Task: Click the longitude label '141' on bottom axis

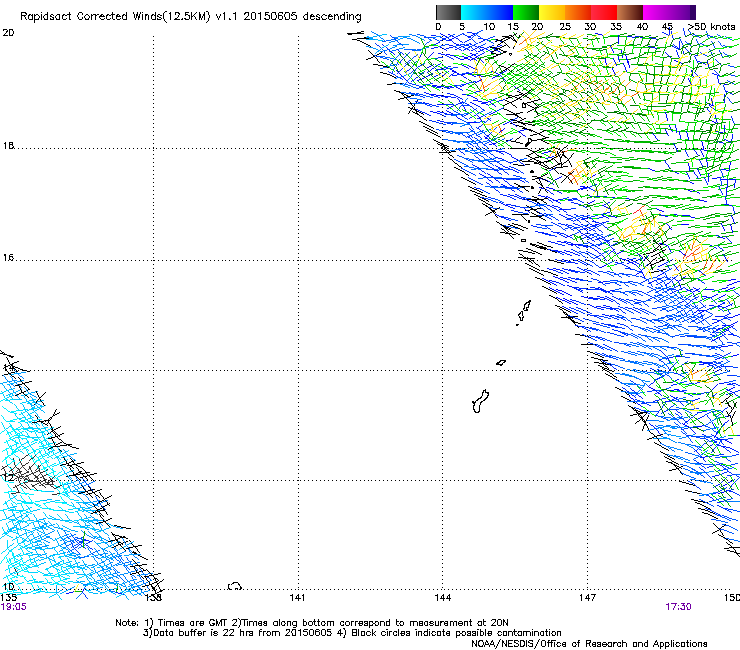Action: pos(297,598)
